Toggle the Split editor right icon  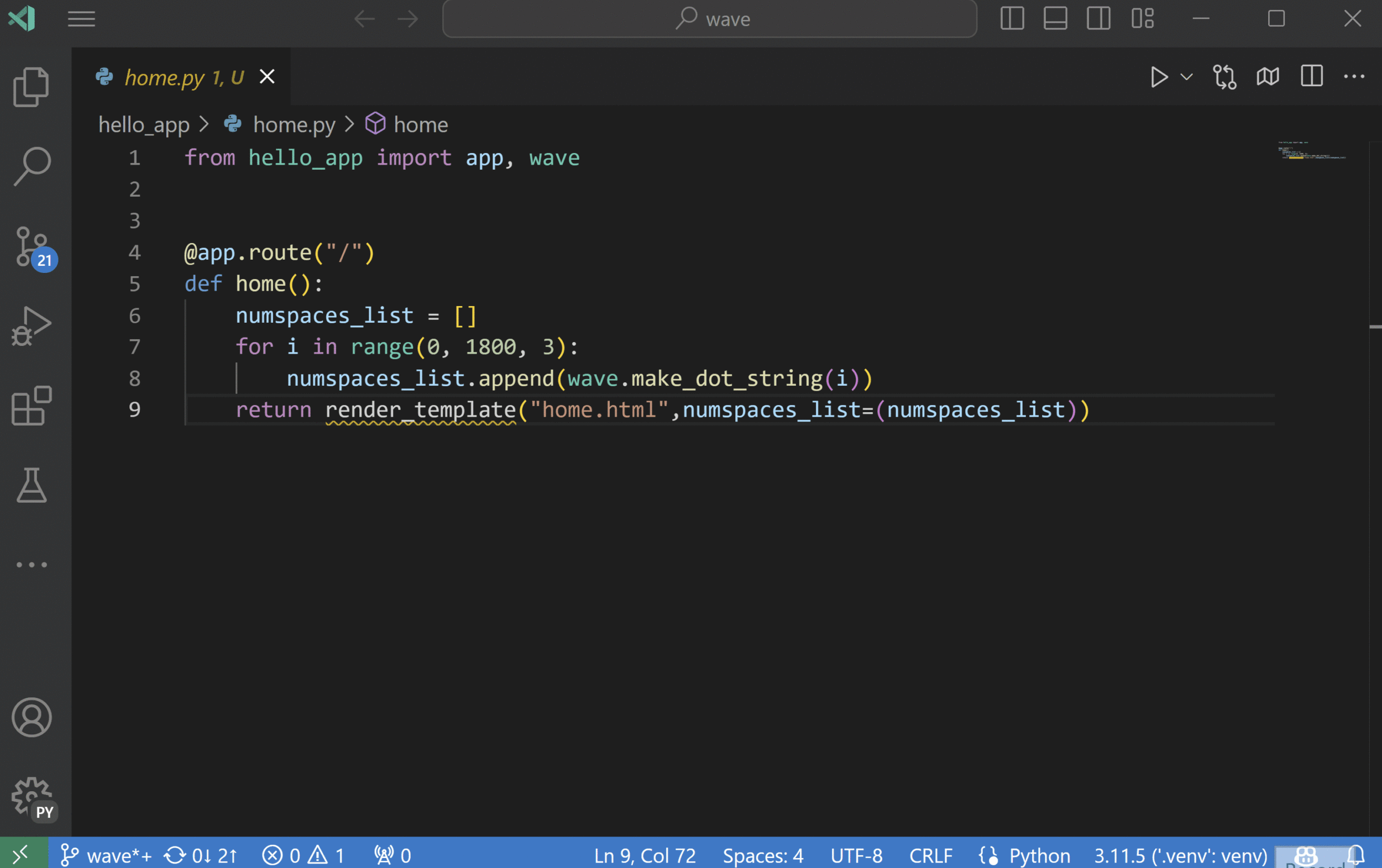pos(1312,76)
